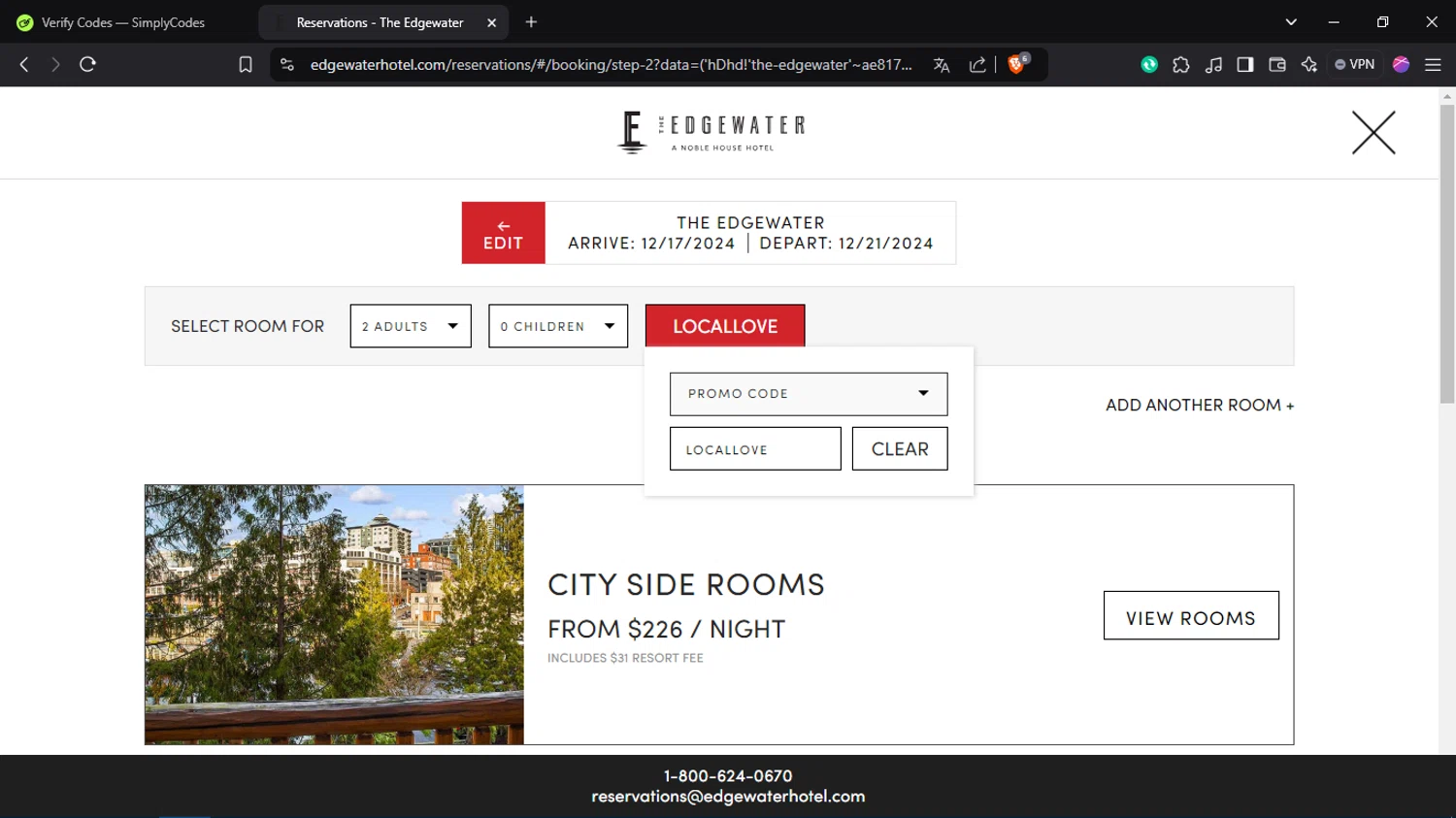This screenshot has width=1456, height=818.
Task: Close the Reservations - The Edgewater tab
Action: [x=491, y=22]
